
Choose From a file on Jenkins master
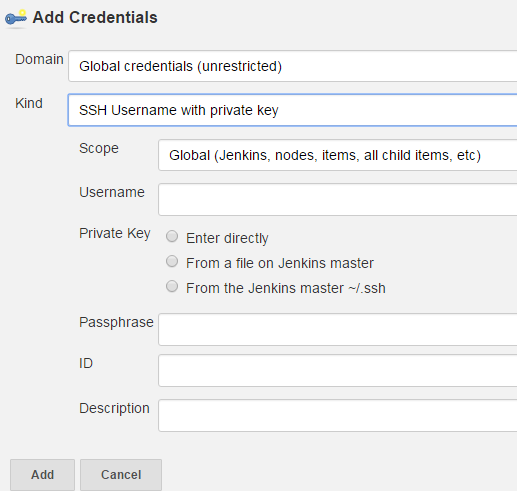pos(172,261)
